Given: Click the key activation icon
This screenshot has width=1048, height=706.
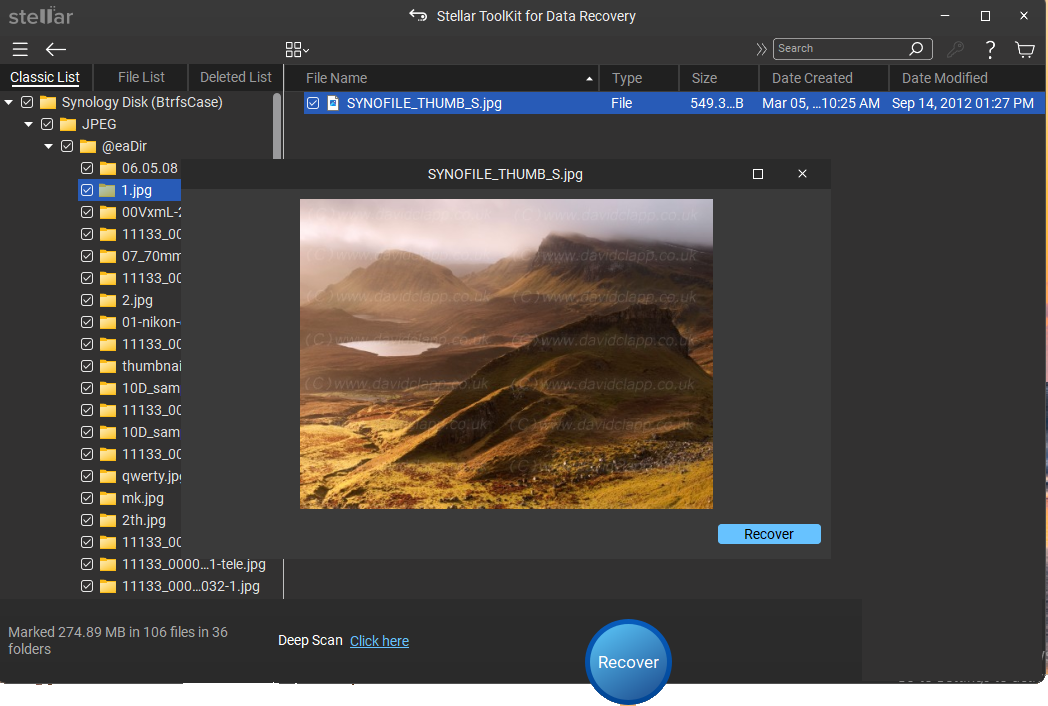Looking at the screenshot, I should tap(955, 49).
